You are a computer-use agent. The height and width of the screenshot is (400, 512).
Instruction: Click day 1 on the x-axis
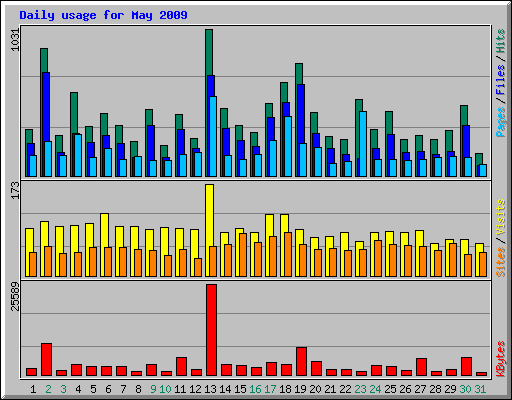[33, 389]
